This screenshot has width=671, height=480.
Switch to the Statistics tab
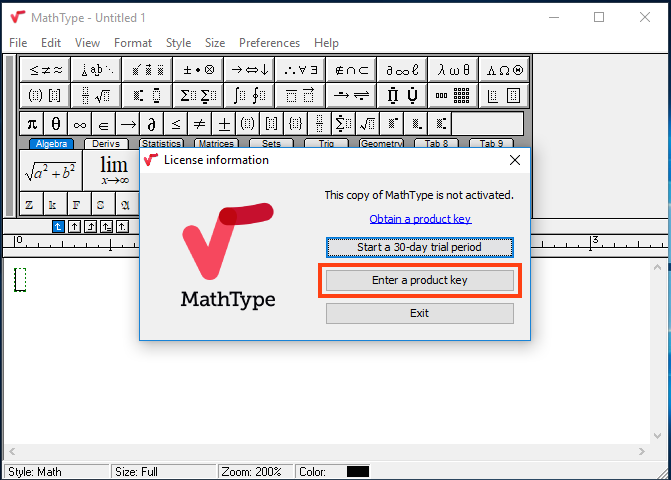(161, 144)
